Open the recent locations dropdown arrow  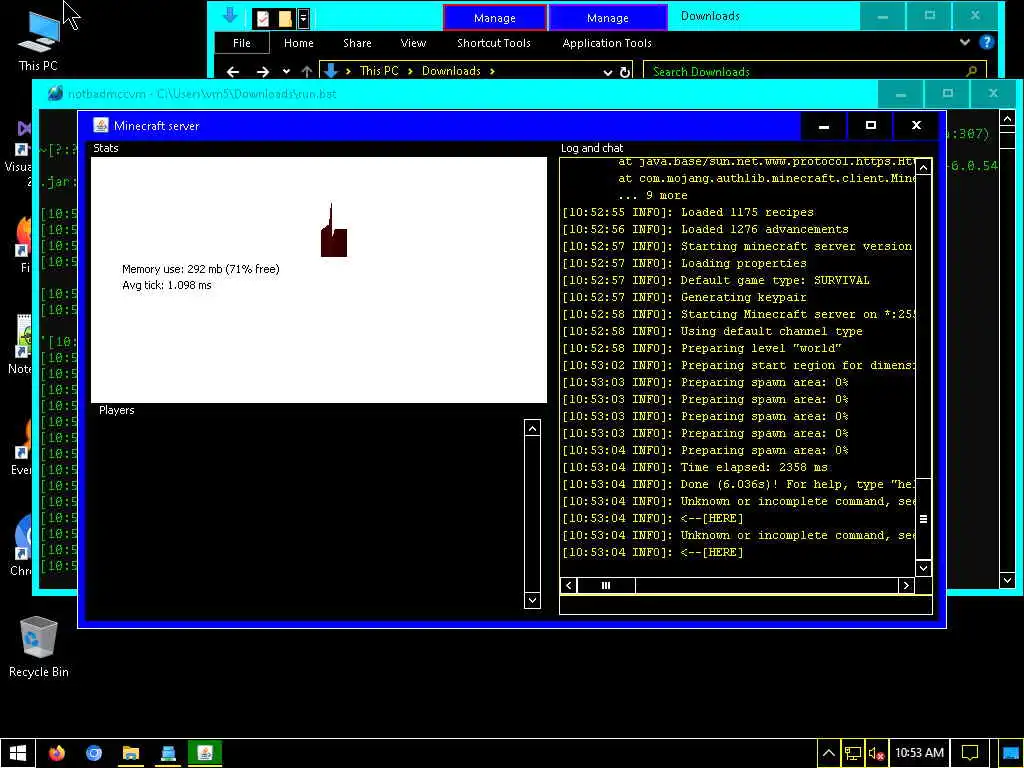click(286, 71)
